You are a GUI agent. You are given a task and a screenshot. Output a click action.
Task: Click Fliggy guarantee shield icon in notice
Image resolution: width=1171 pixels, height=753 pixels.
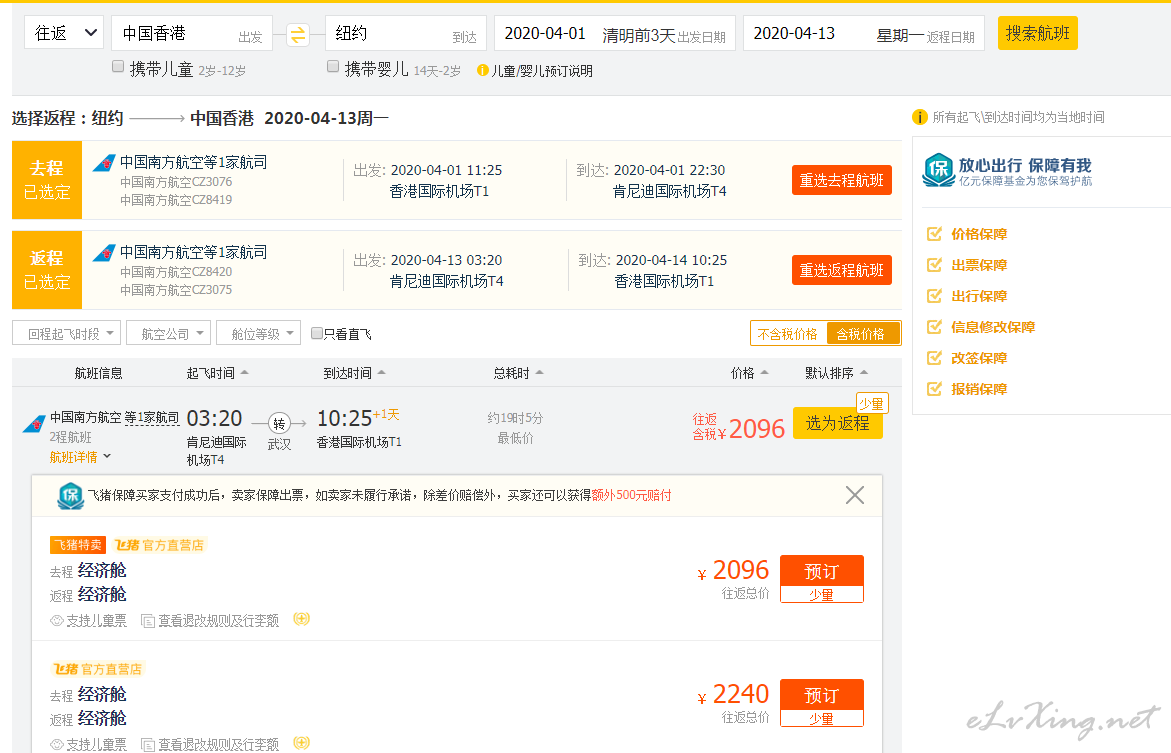click(x=71, y=496)
